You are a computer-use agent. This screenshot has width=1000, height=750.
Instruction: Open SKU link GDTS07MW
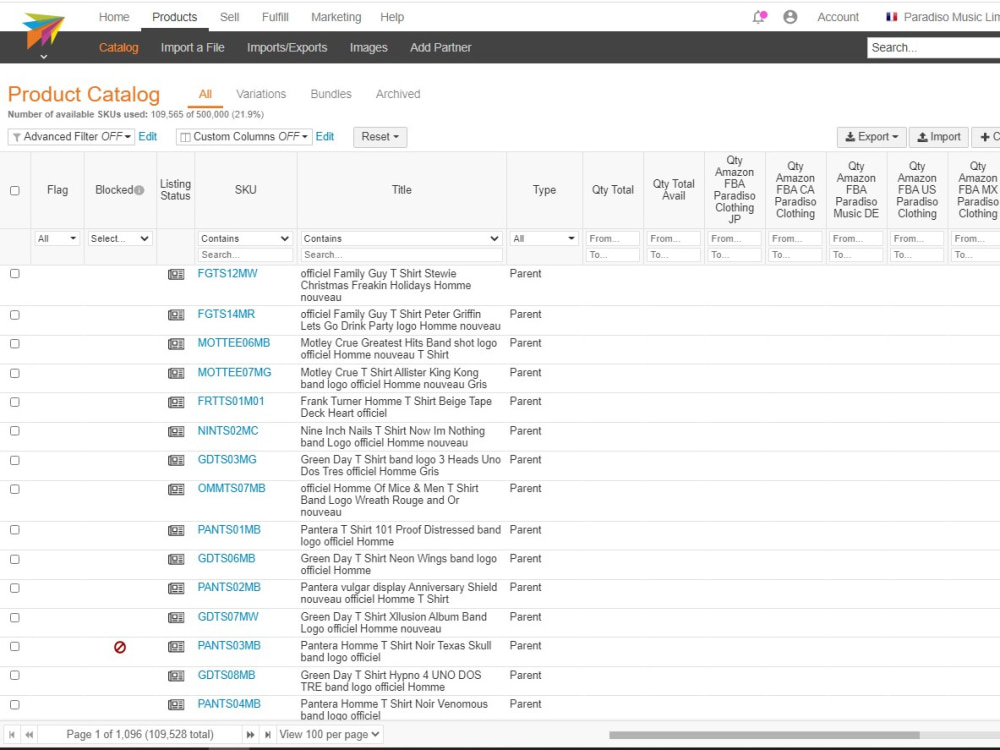228,617
